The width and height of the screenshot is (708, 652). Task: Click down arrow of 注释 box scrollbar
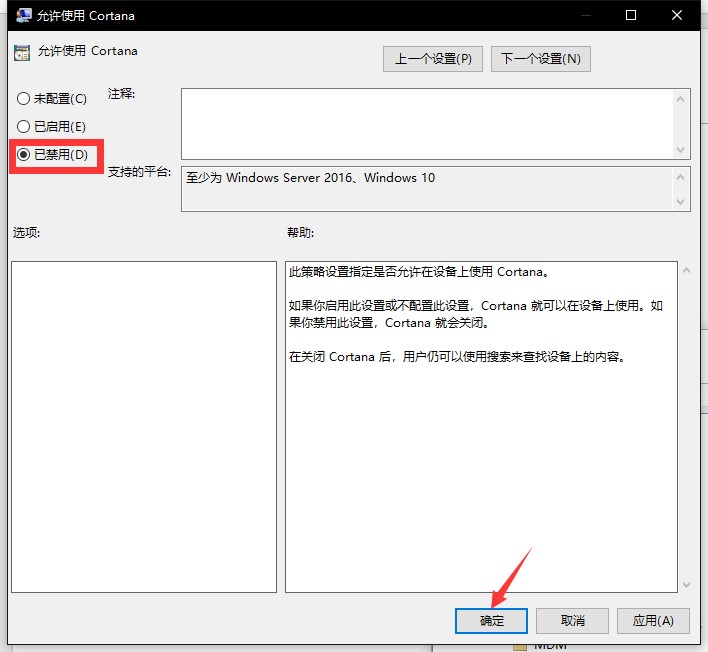click(682, 149)
